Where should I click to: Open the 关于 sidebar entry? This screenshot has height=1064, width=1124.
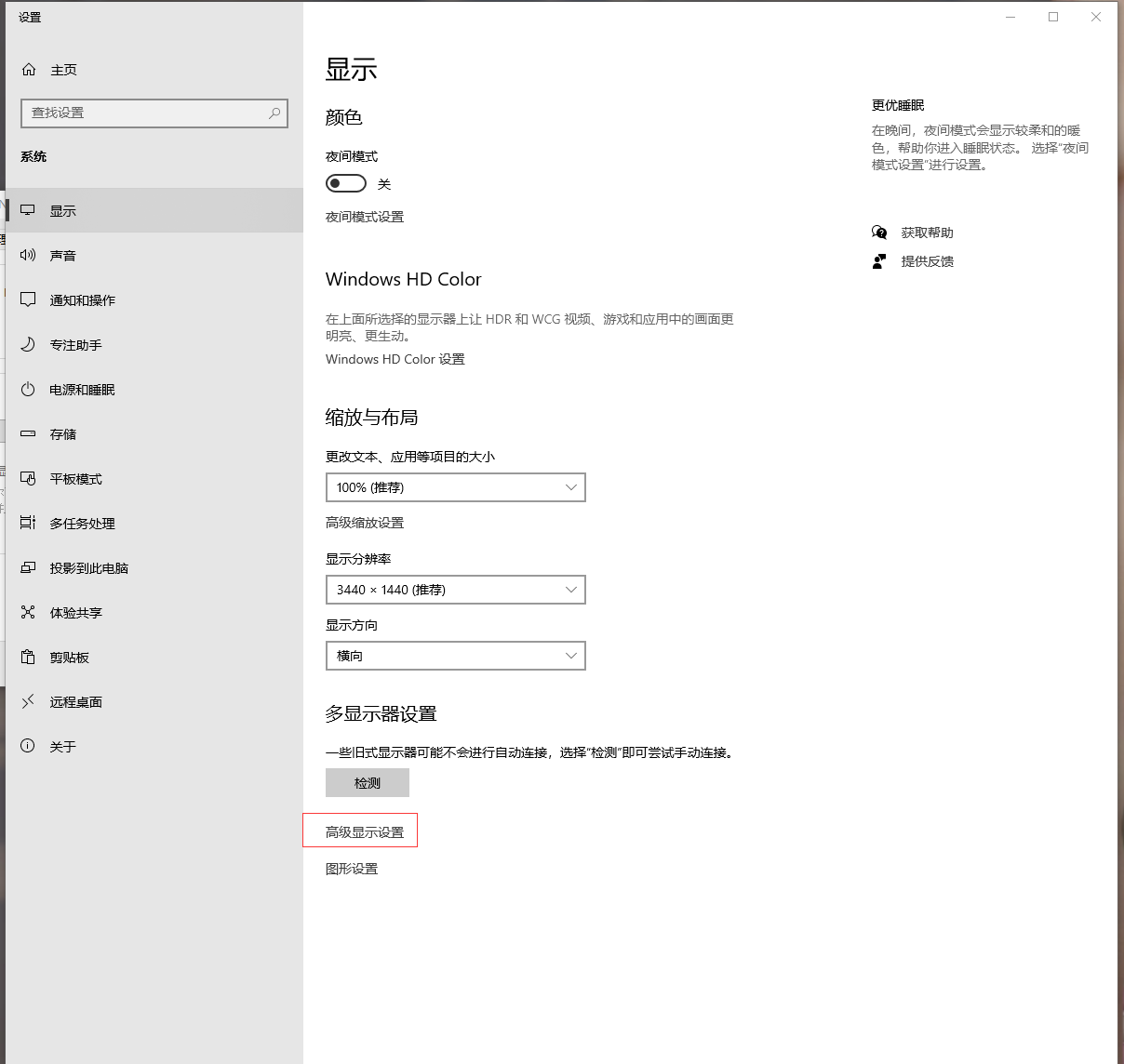pos(28,746)
